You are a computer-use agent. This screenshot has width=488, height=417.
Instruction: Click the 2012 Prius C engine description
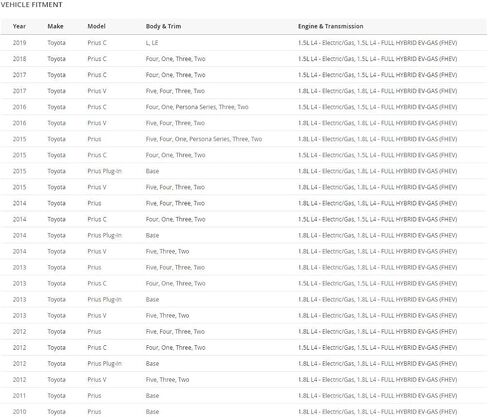click(x=377, y=348)
